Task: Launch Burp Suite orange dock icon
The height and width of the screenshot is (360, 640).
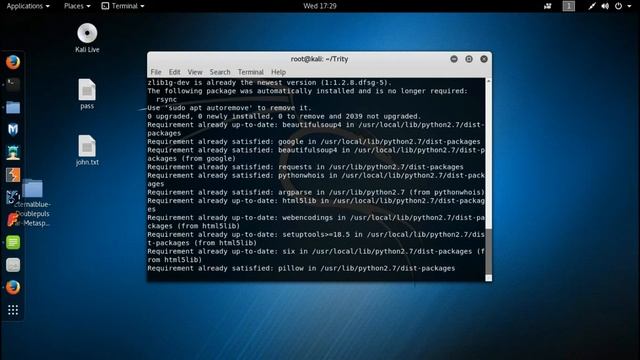Action: click(x=13, y=175)
